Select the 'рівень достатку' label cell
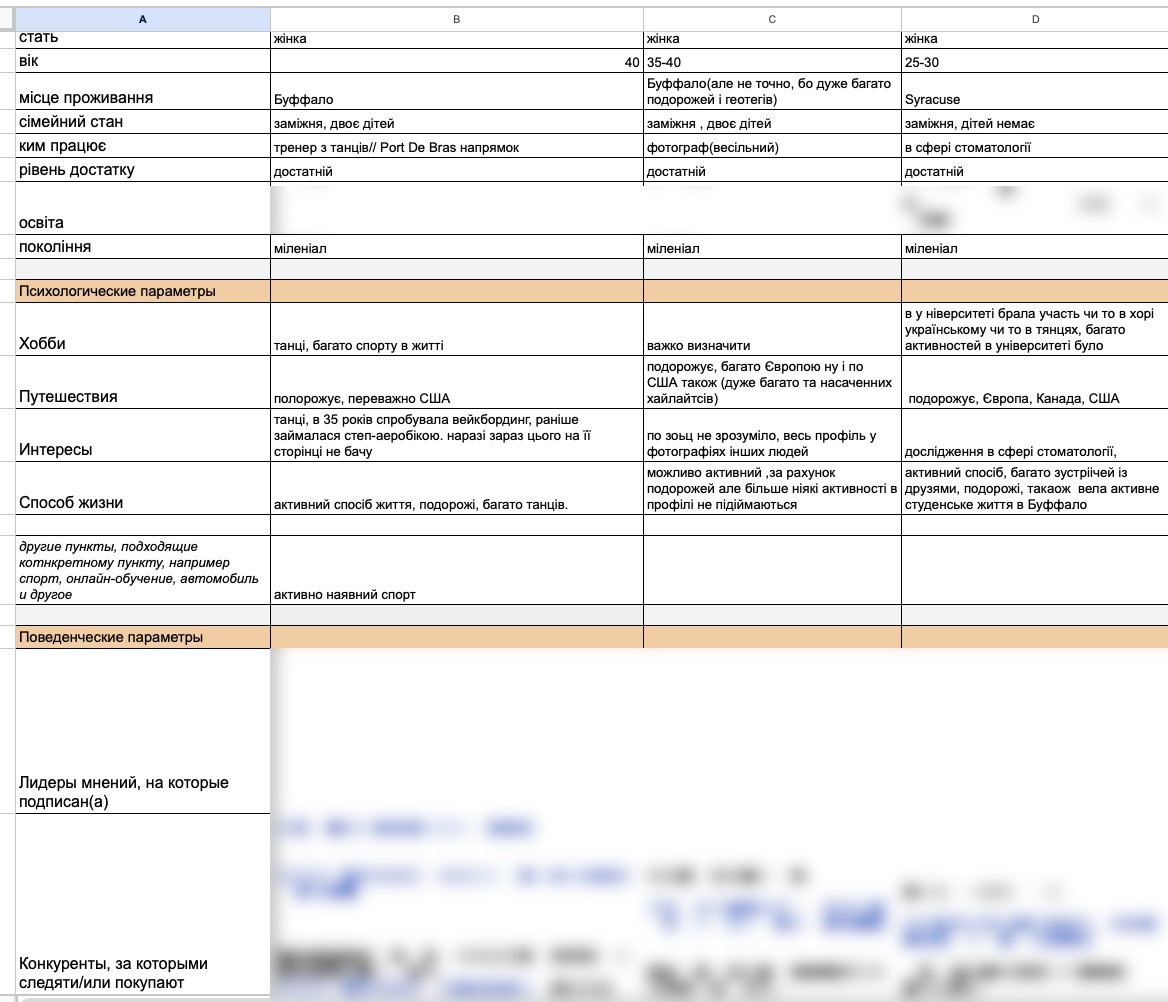This screenshot has height=1002, width=1168. point(143,170)
